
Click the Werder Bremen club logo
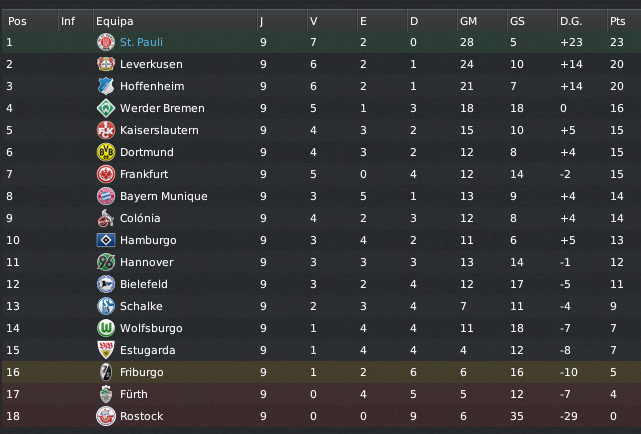[x=105, y=108]
